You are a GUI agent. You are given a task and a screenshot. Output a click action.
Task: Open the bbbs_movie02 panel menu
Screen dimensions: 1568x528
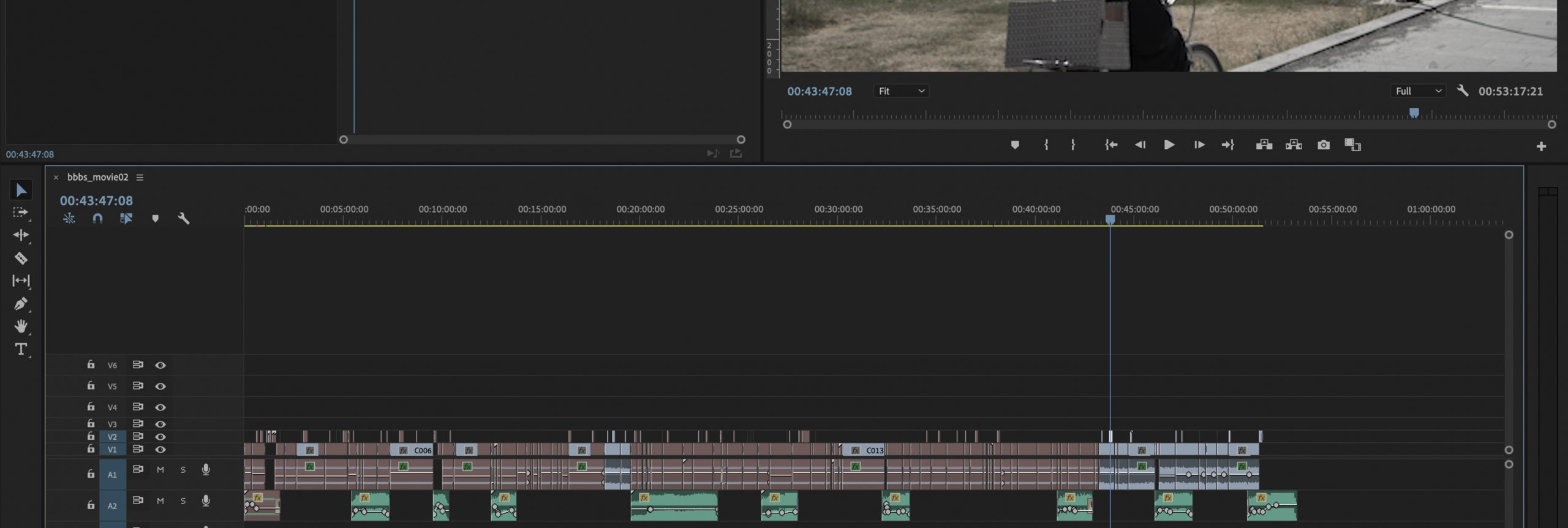[140, 178]
